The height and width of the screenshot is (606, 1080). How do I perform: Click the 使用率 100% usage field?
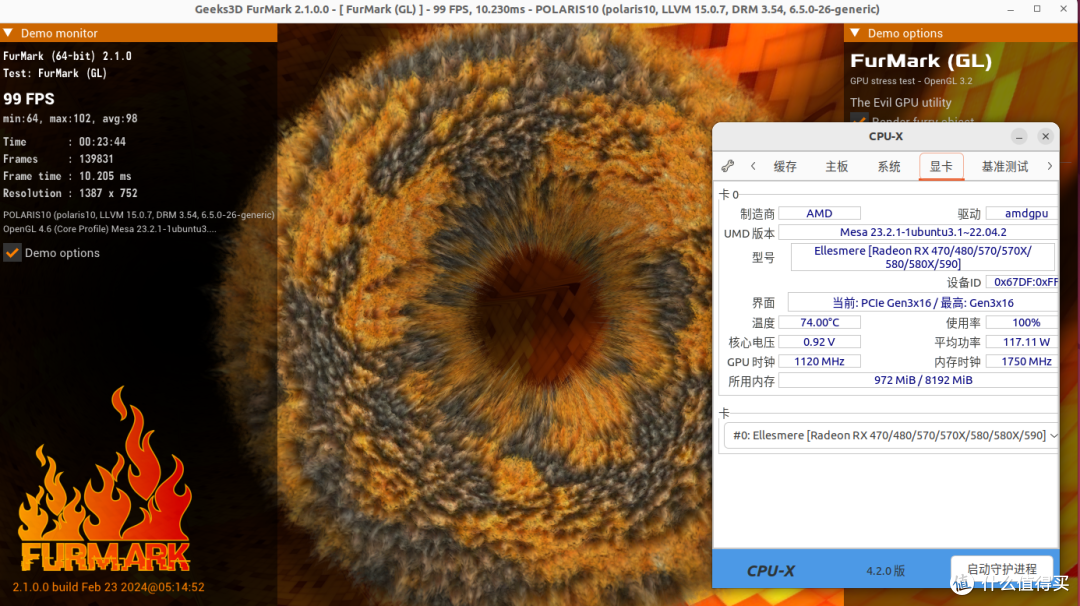(x=1021, y=322)
